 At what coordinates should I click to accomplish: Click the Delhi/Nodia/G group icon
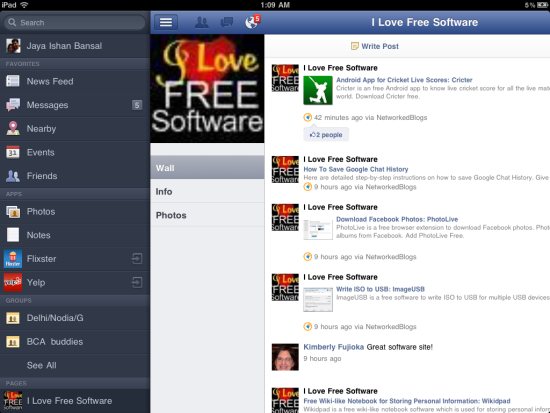[13, 318]
